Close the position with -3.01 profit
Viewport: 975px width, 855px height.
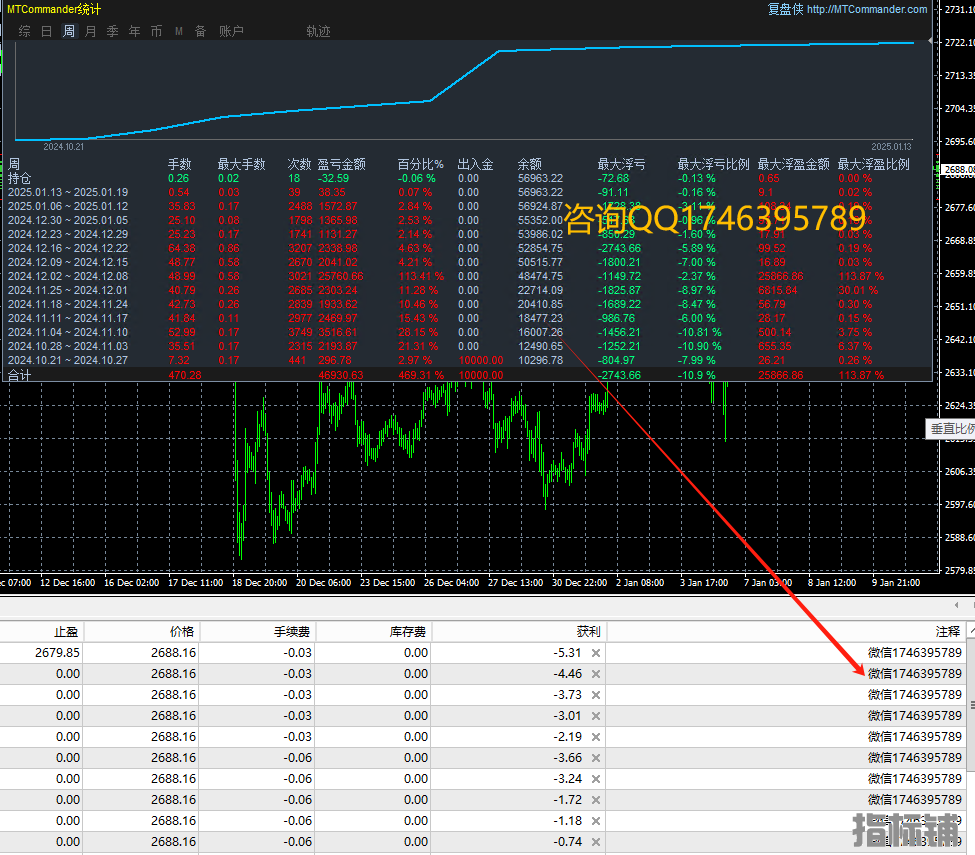pos(596,716)
